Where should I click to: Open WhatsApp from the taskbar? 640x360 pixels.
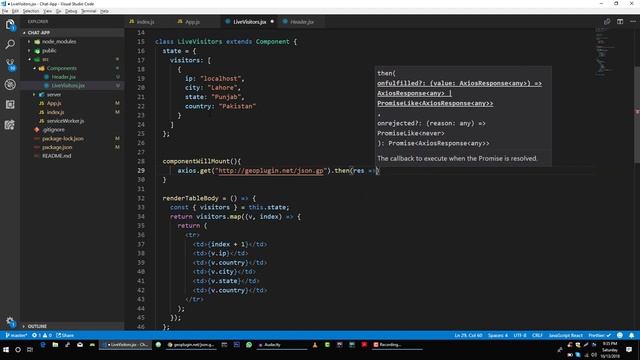tap(249, 345)
